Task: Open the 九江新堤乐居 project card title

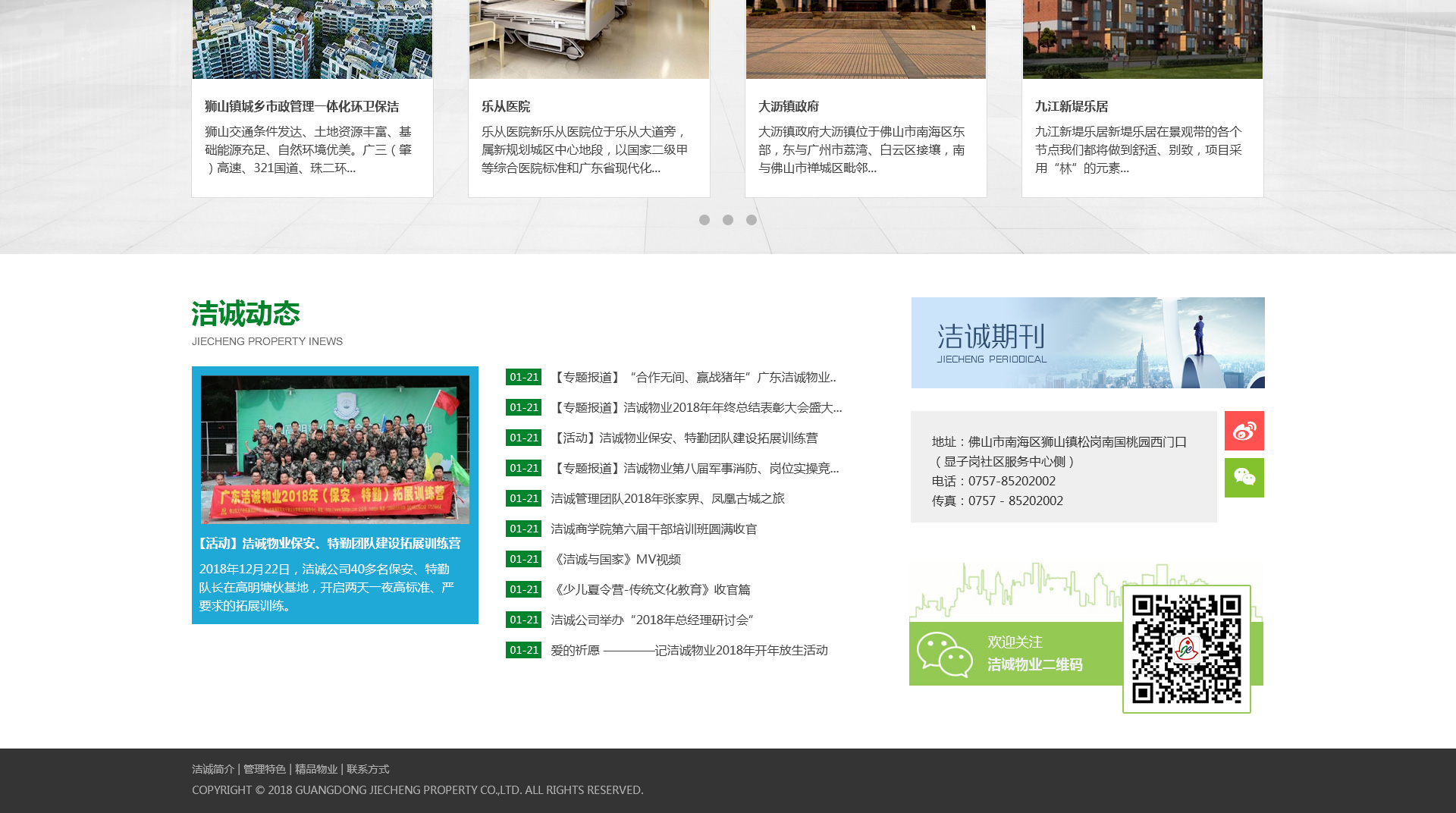Action: (x=1072, y=107)
